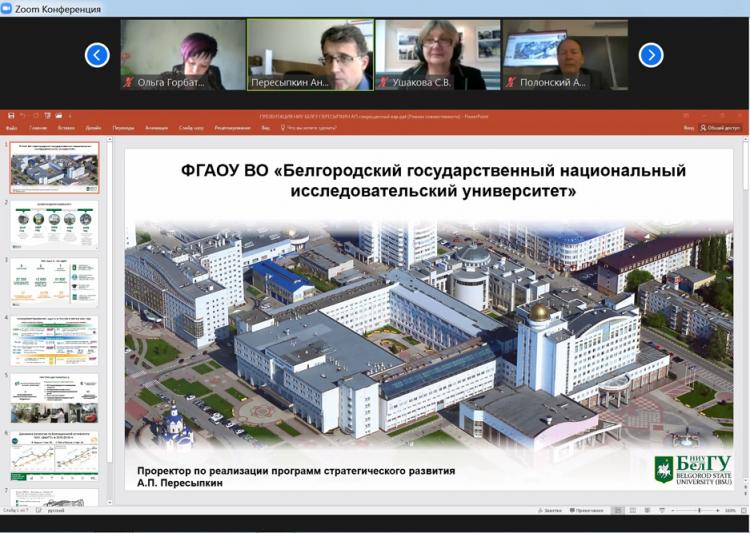
Task: Click the БелГУ logo on the slide
Action: [692, 468]
